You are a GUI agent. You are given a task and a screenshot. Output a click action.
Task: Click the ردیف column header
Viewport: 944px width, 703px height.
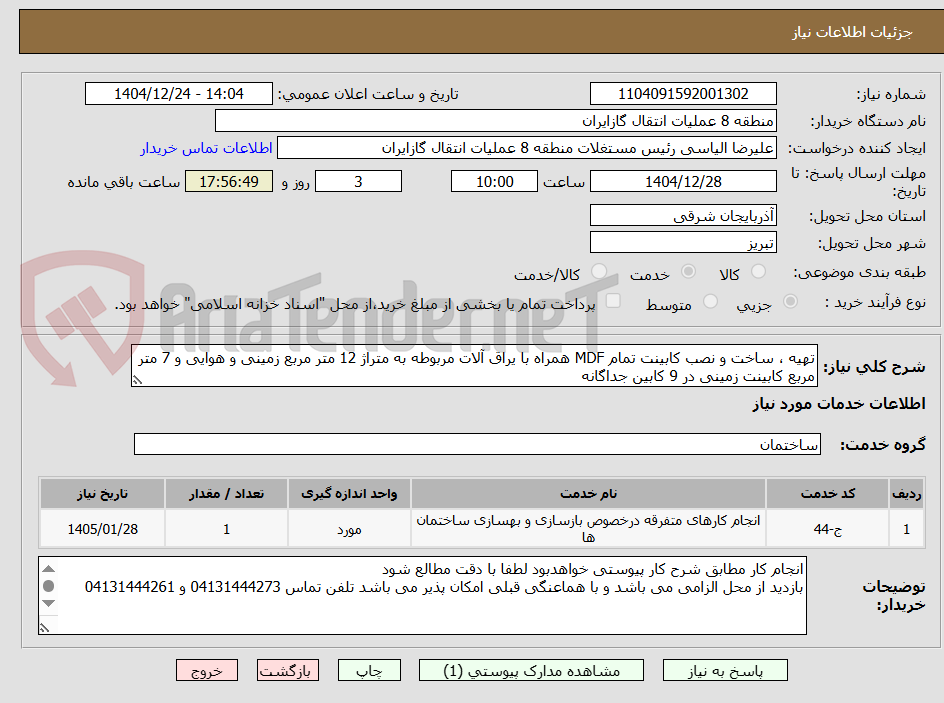click(907, 494)
